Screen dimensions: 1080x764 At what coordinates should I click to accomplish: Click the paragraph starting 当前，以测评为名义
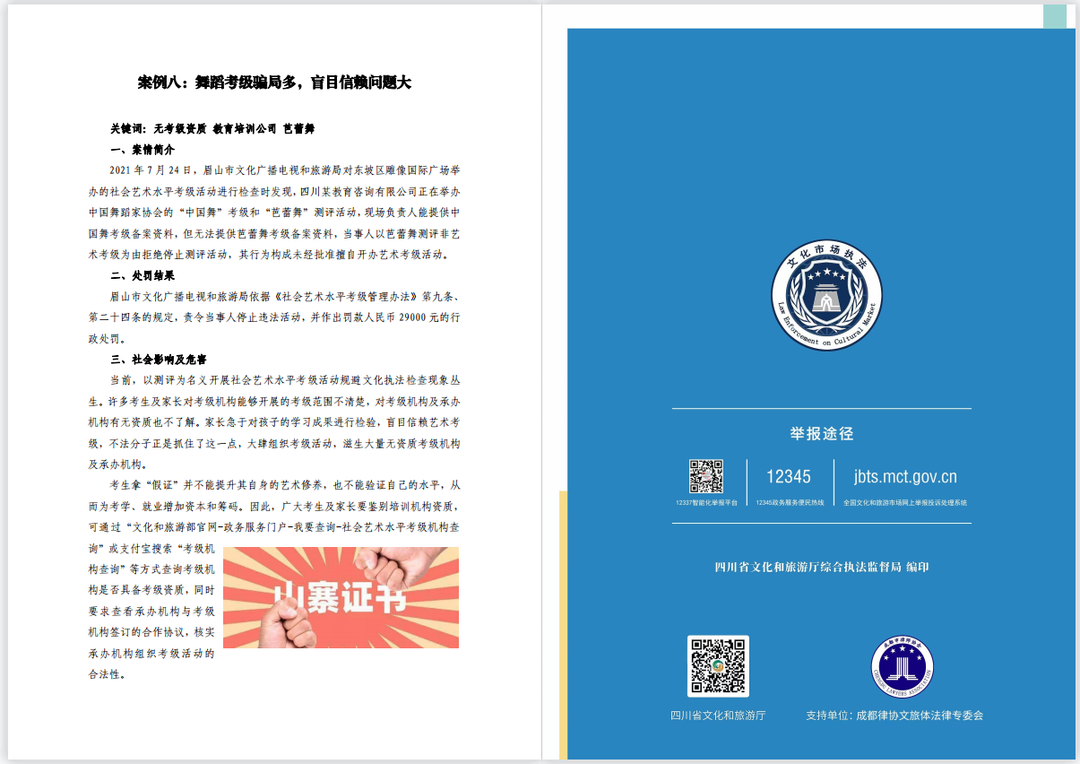click(274, 422)
